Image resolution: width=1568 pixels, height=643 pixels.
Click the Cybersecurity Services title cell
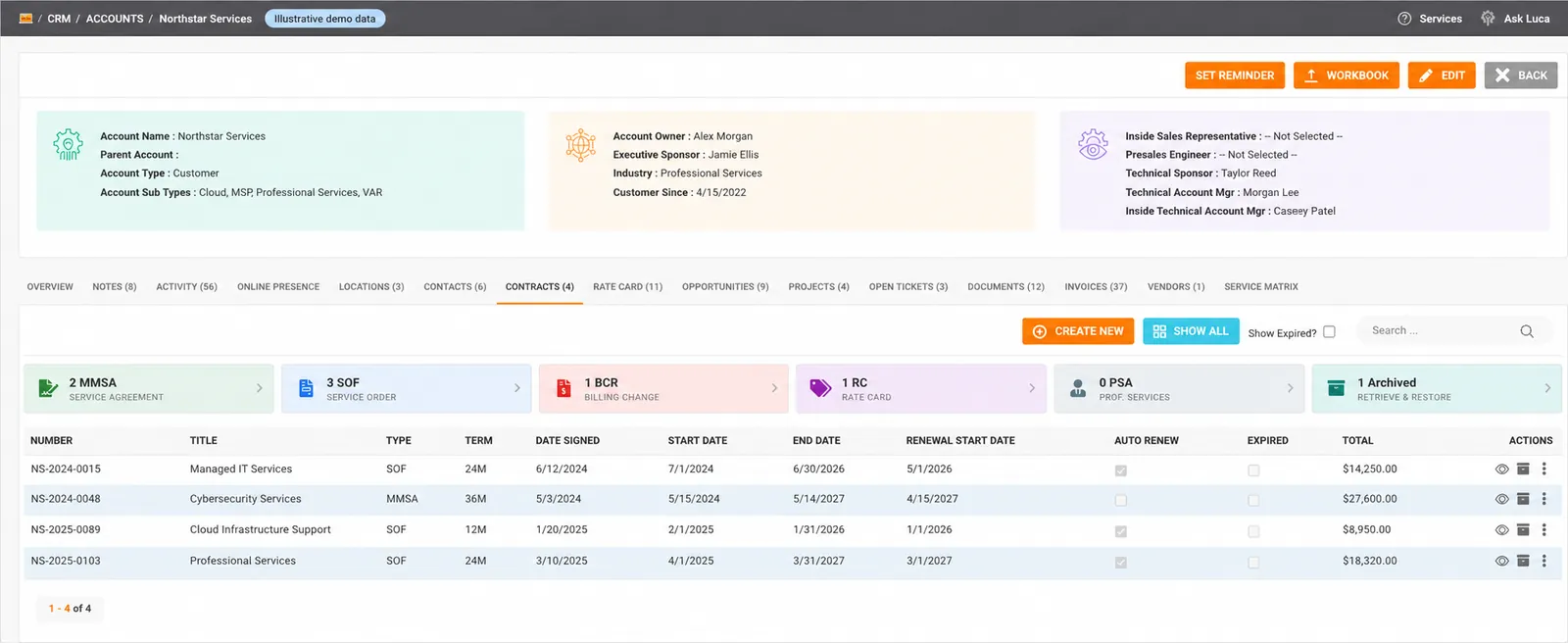(245, 499)
